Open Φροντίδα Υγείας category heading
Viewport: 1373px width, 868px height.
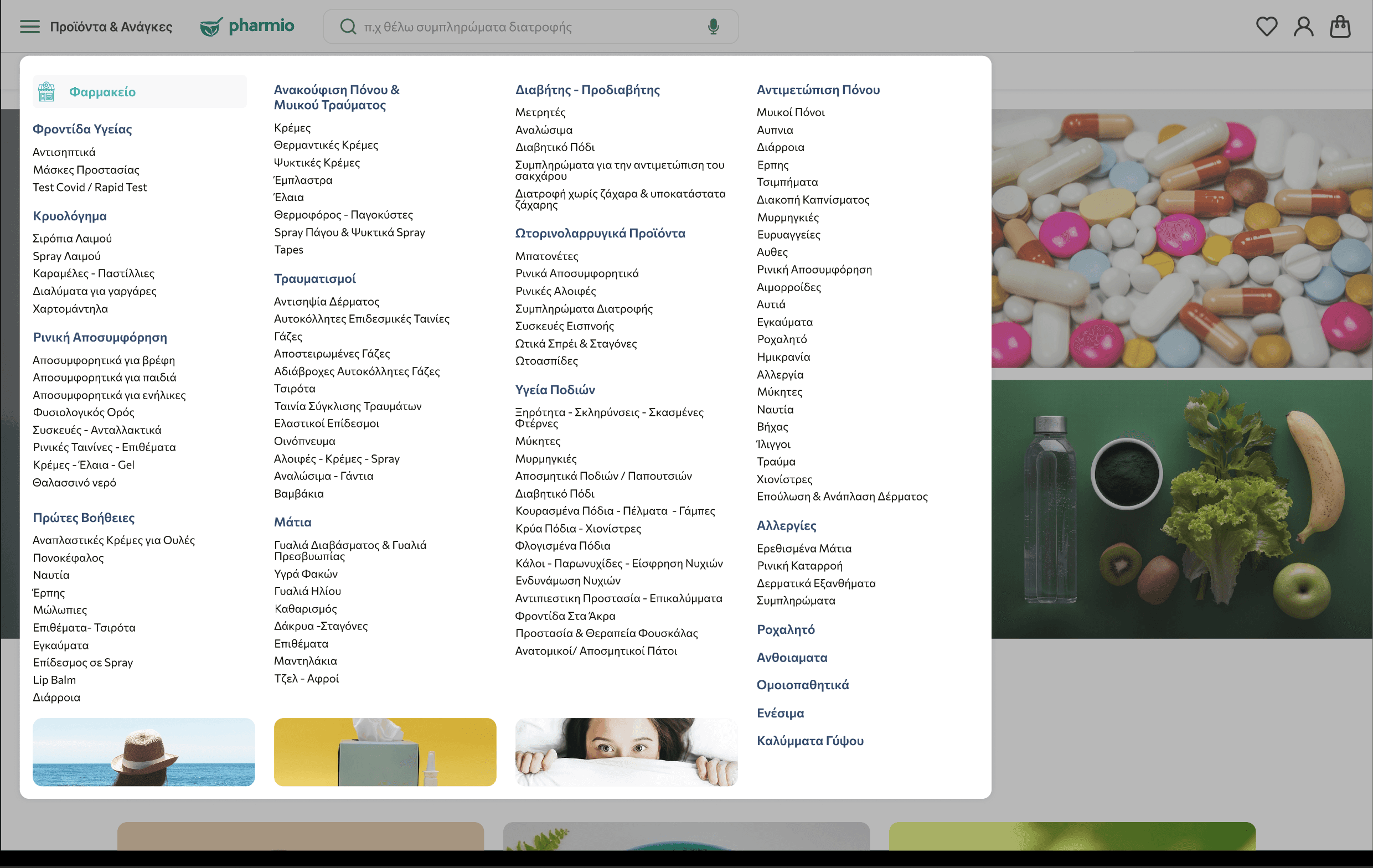[82, 129]
